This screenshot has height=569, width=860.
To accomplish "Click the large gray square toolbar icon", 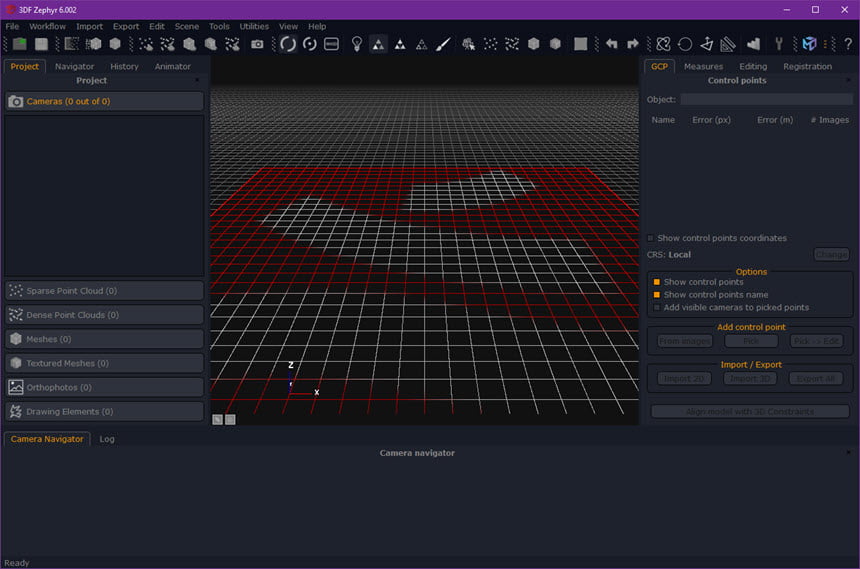I will tap(580, 44).
